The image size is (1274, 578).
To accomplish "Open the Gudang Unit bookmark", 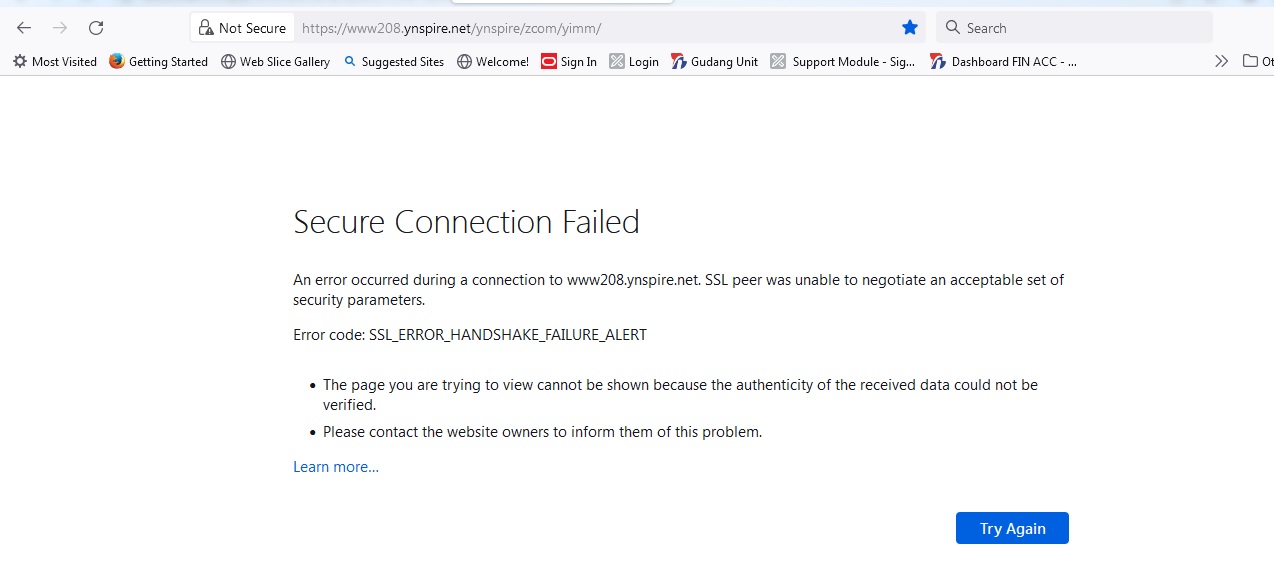I will click(x=715, y=62).
